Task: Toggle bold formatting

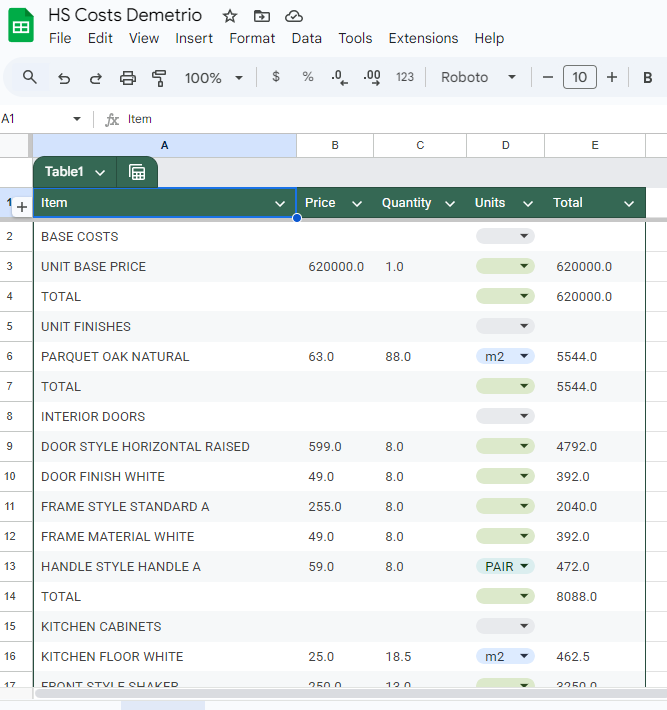Action: 648,77
